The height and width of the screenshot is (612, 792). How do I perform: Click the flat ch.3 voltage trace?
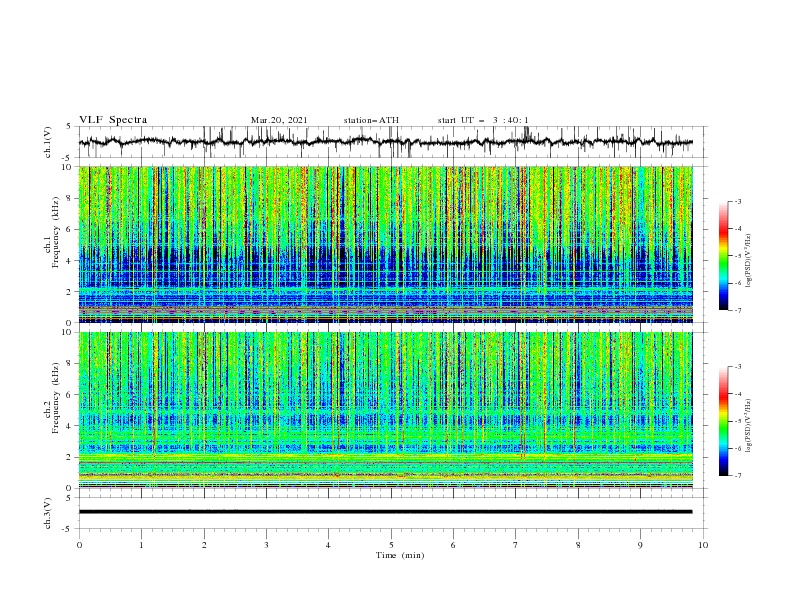[386, 512]
